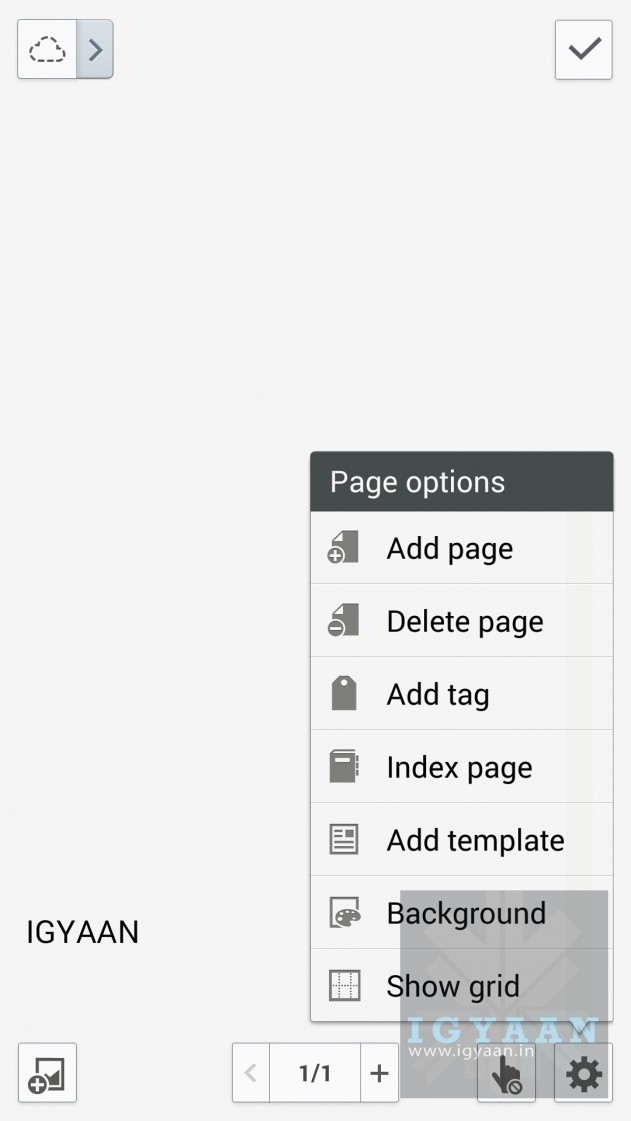Click the Delete page icon
631x1121 pixels.
point(343,621)
